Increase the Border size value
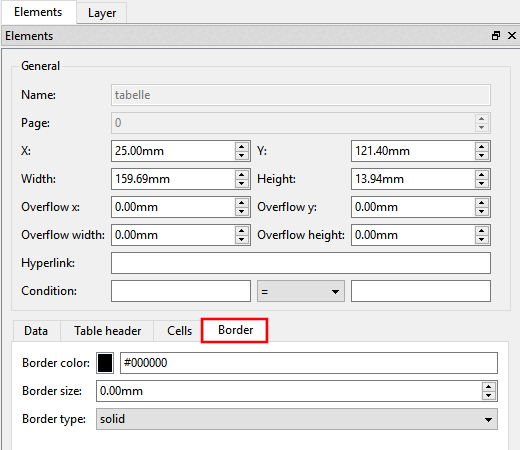Viewport: 520px width, 450px height. pyautogui.click(x=489, y=387)
